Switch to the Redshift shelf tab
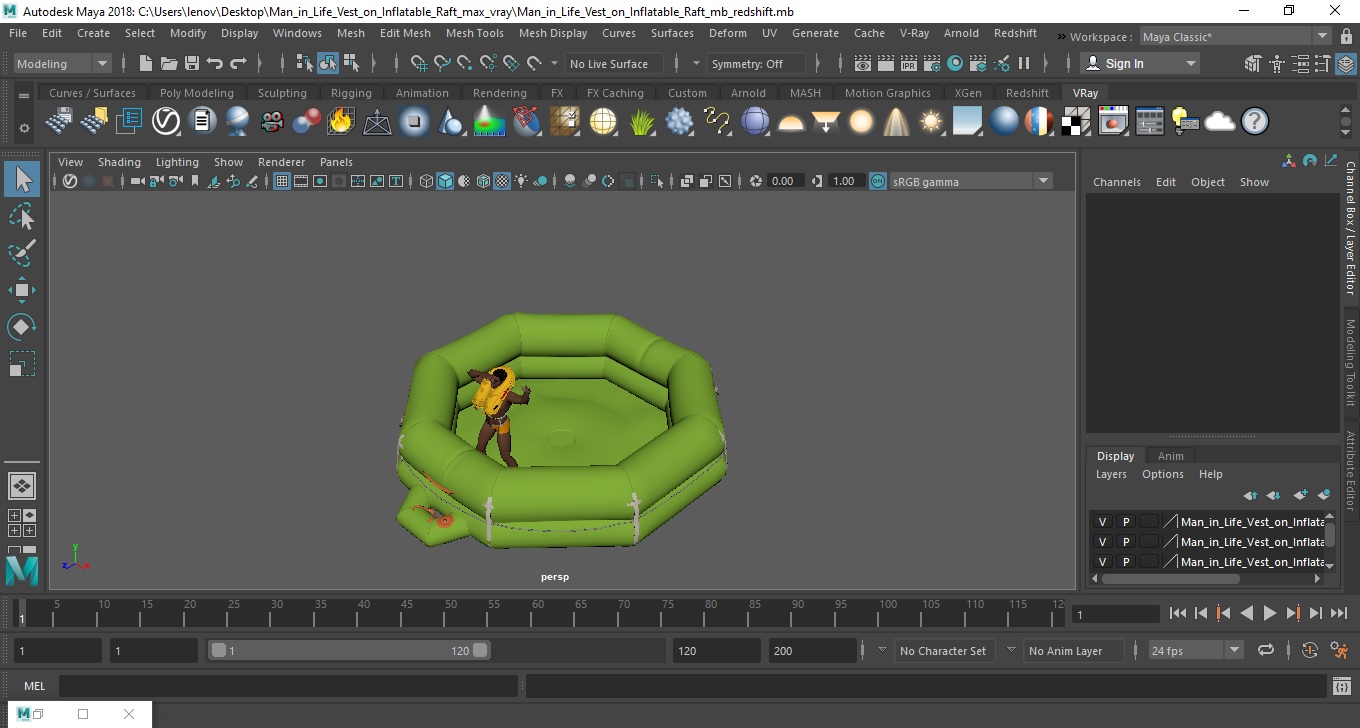 click(1027, 93)
